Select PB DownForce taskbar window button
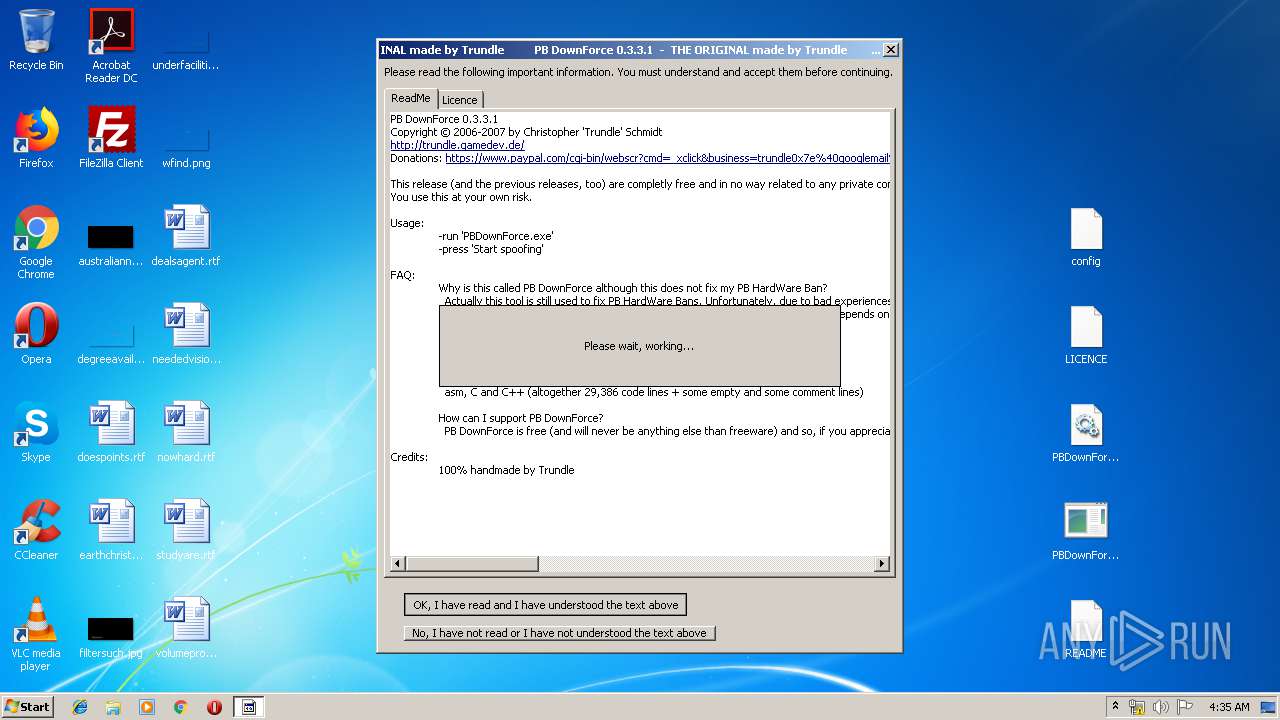The image size is (1280, 720). (x=249, y=707)
